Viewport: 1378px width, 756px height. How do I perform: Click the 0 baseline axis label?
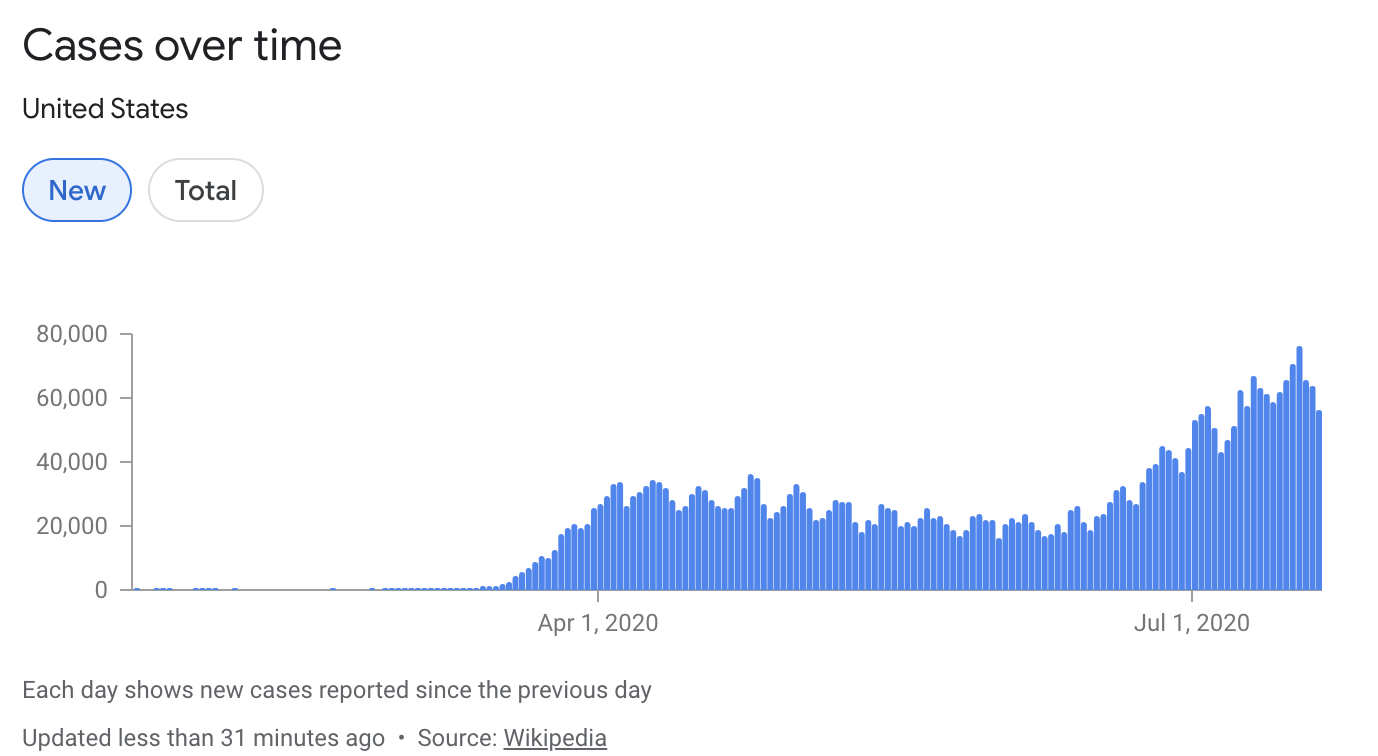coord(101,590)
